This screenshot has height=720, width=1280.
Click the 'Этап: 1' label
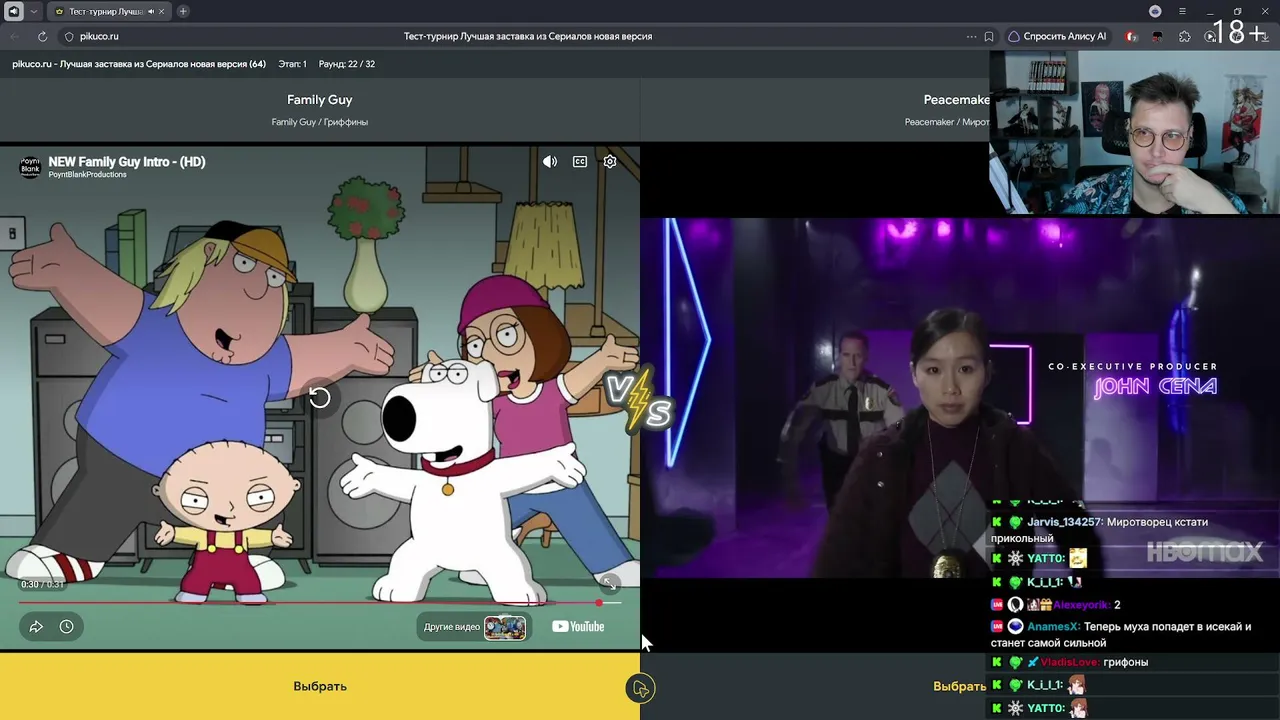point(292,64)
